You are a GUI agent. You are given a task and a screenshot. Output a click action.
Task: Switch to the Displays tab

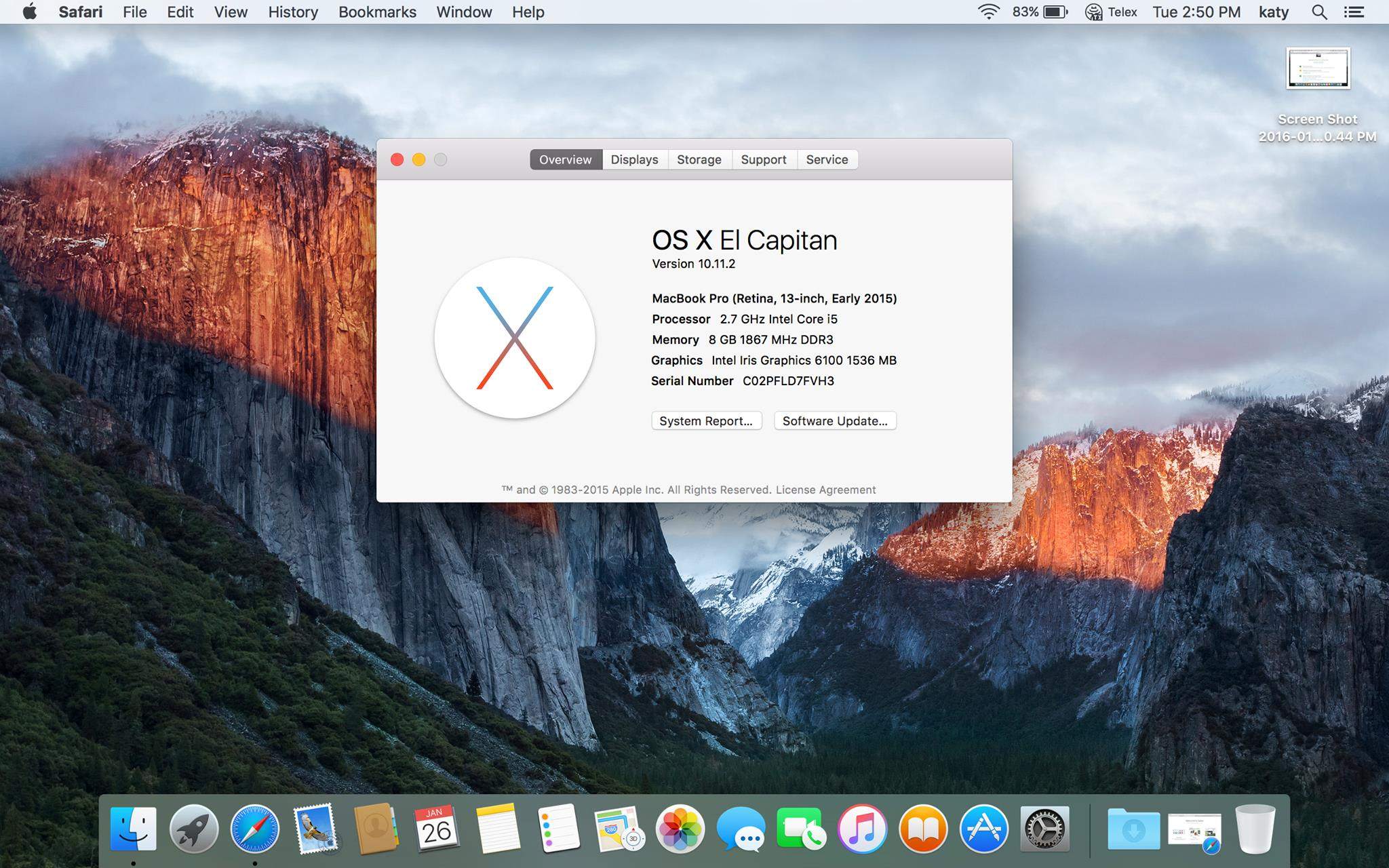pyautogui.click(x=634, y=159)
